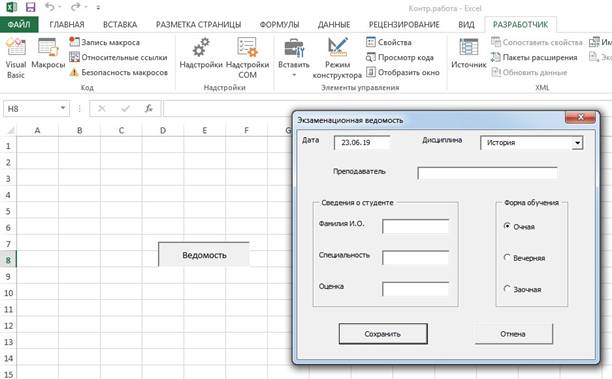The width and height of the screenshot is (612, 379).
Task: Switch to the ВСТАВКА tab
Action: point(120,25)
